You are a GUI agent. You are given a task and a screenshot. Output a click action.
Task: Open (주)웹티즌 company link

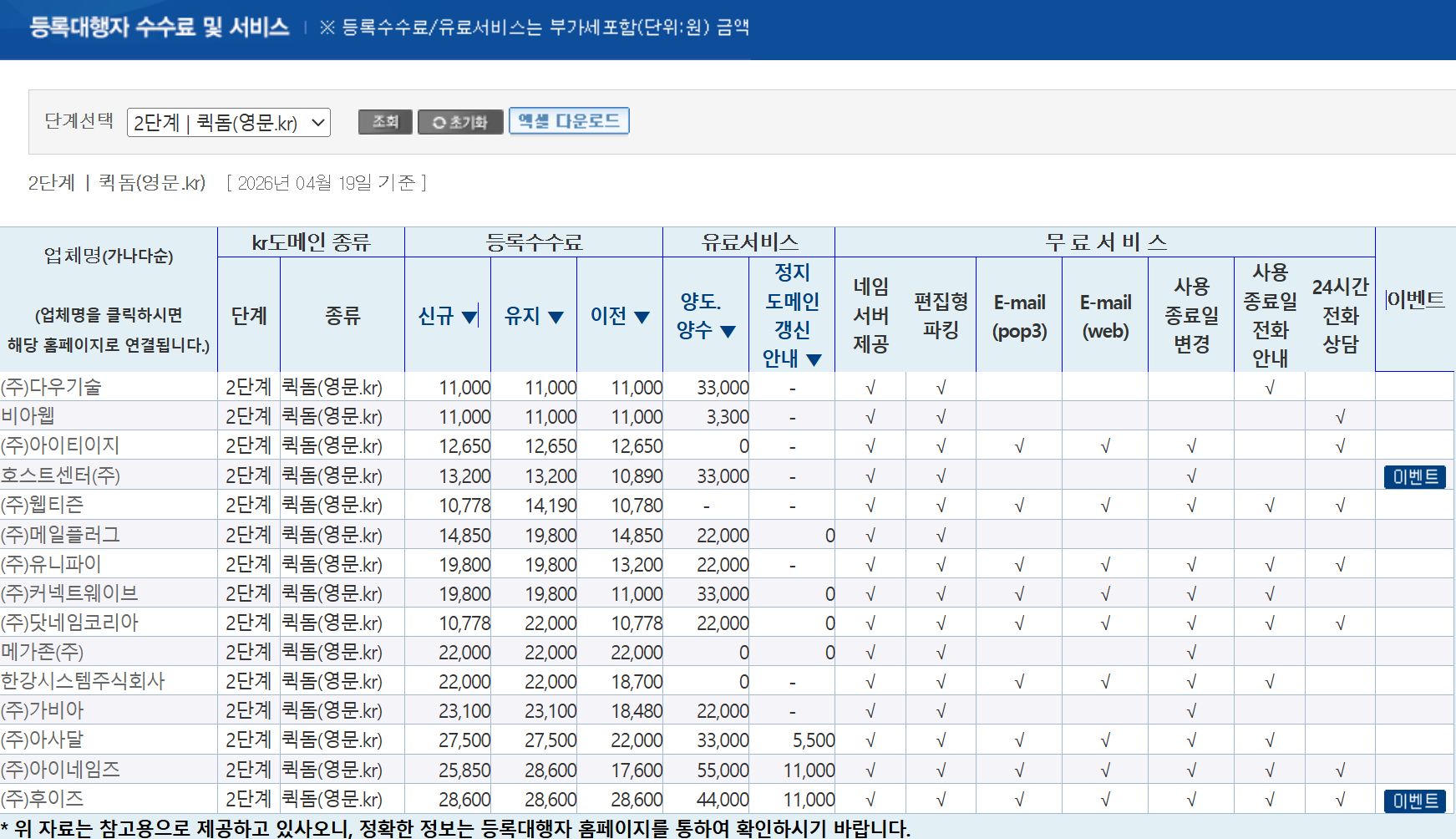click(43, 505)
